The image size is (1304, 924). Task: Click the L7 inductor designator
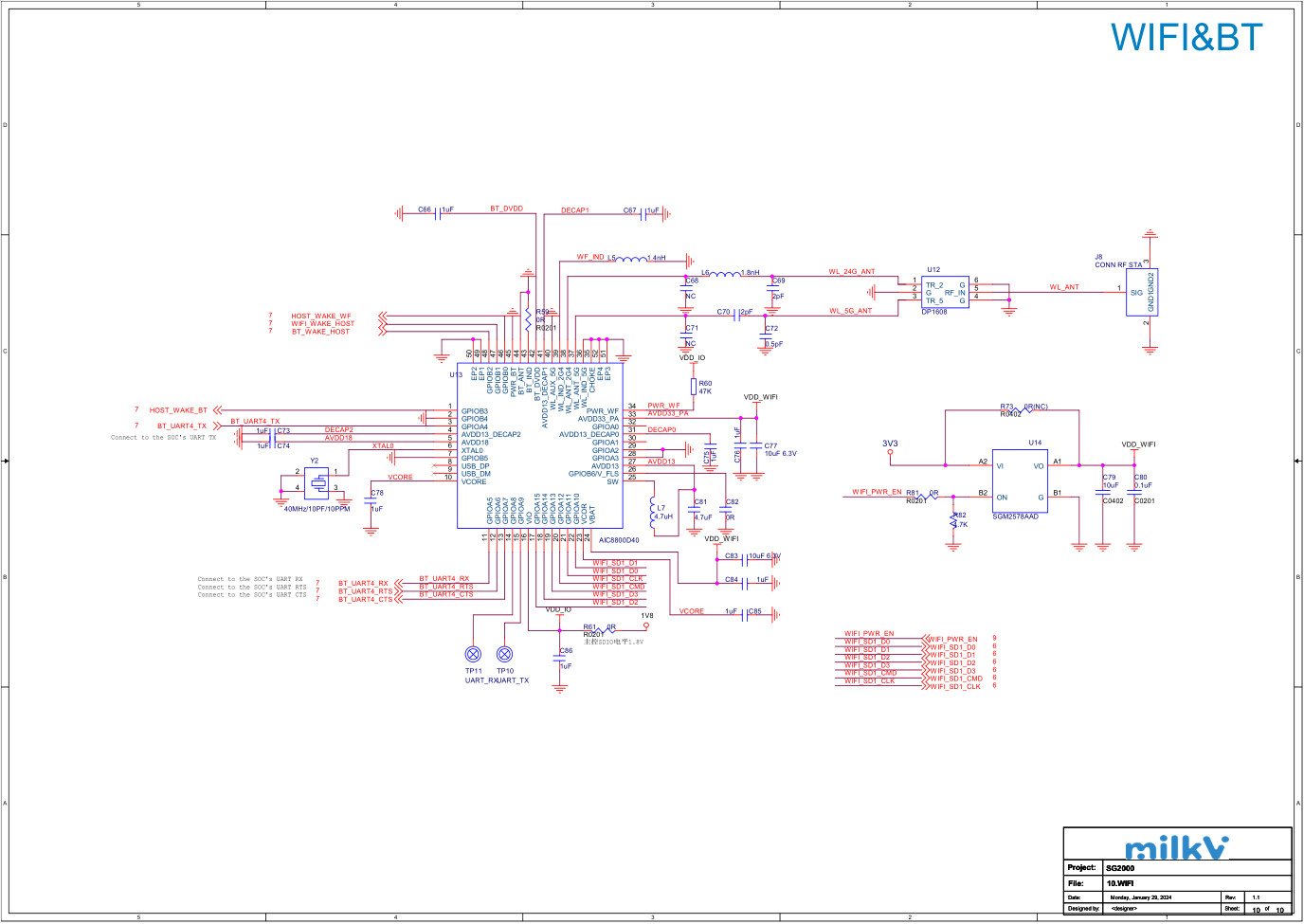(x=661, y=508)
